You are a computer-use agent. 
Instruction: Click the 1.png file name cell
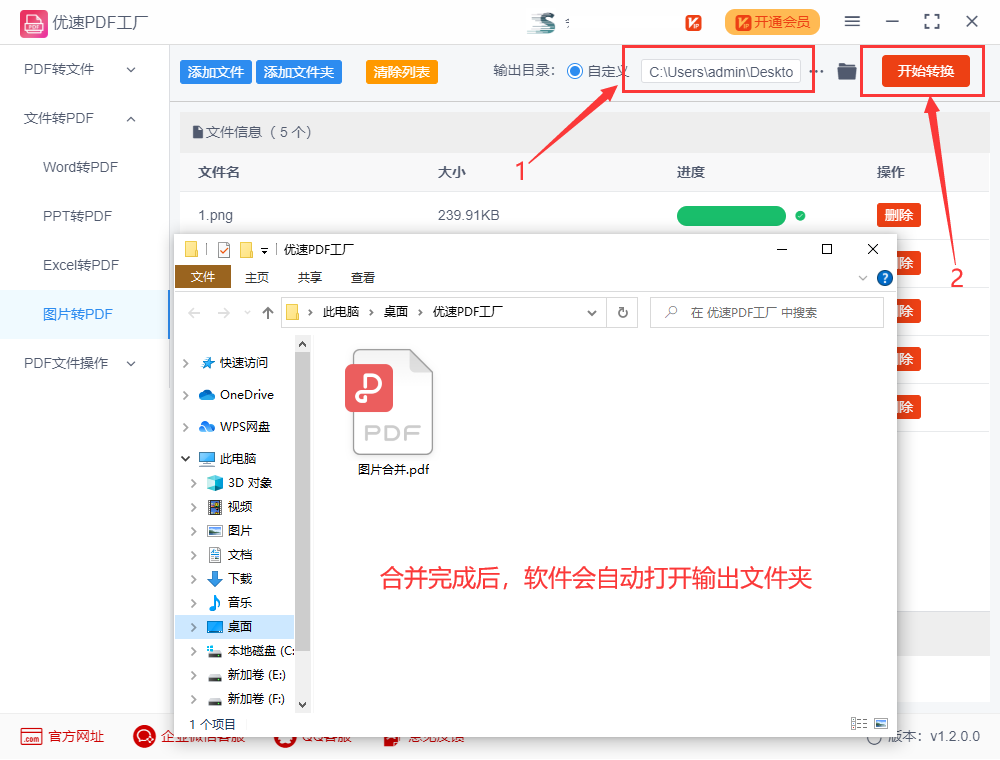click(x=216, y=216)
